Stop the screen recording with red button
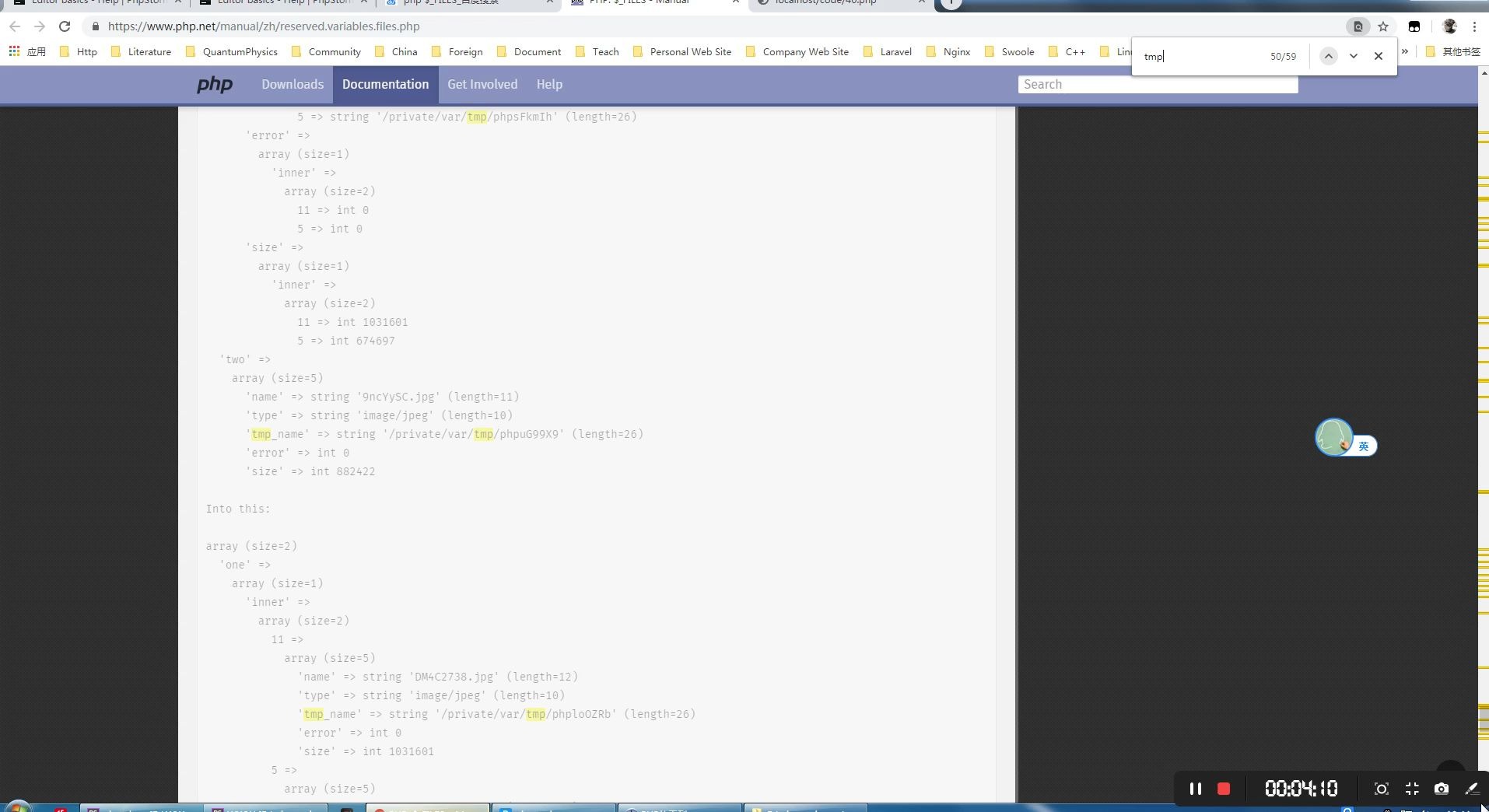The image size is (1489, 812). pyautogui.click(x=1224, y=789)
